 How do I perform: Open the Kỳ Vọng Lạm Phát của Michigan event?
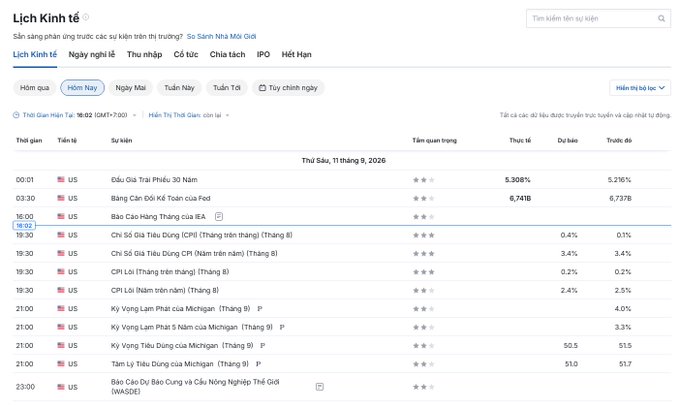point(180,309)
